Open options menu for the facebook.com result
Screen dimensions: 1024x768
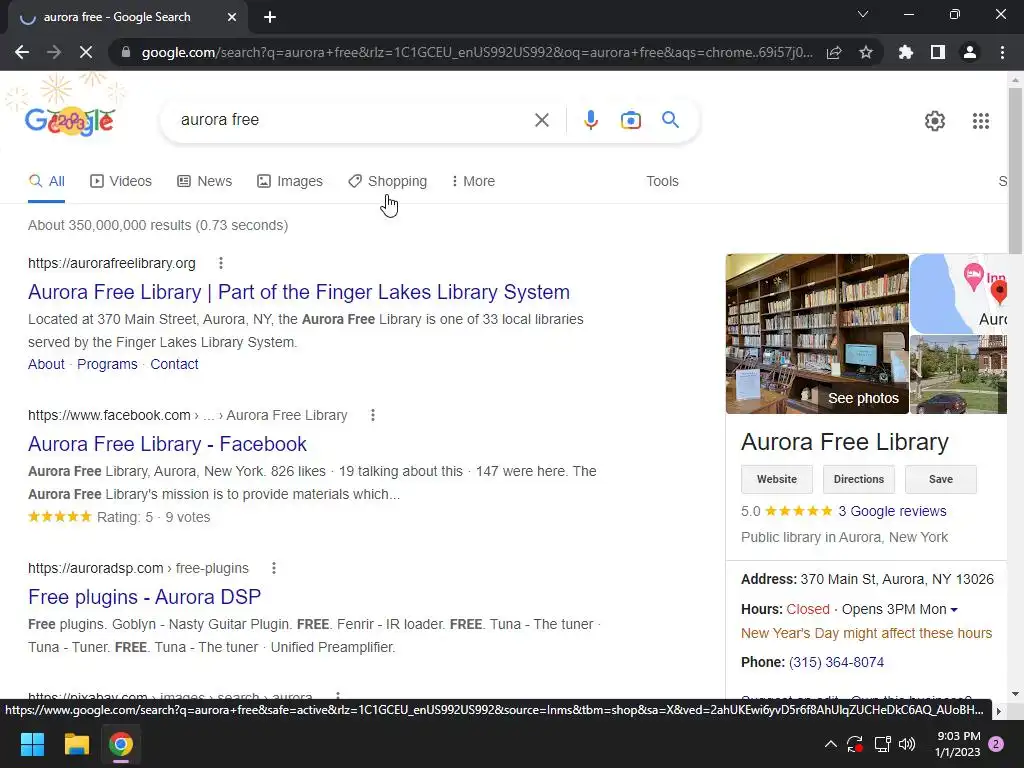point(372,415)
